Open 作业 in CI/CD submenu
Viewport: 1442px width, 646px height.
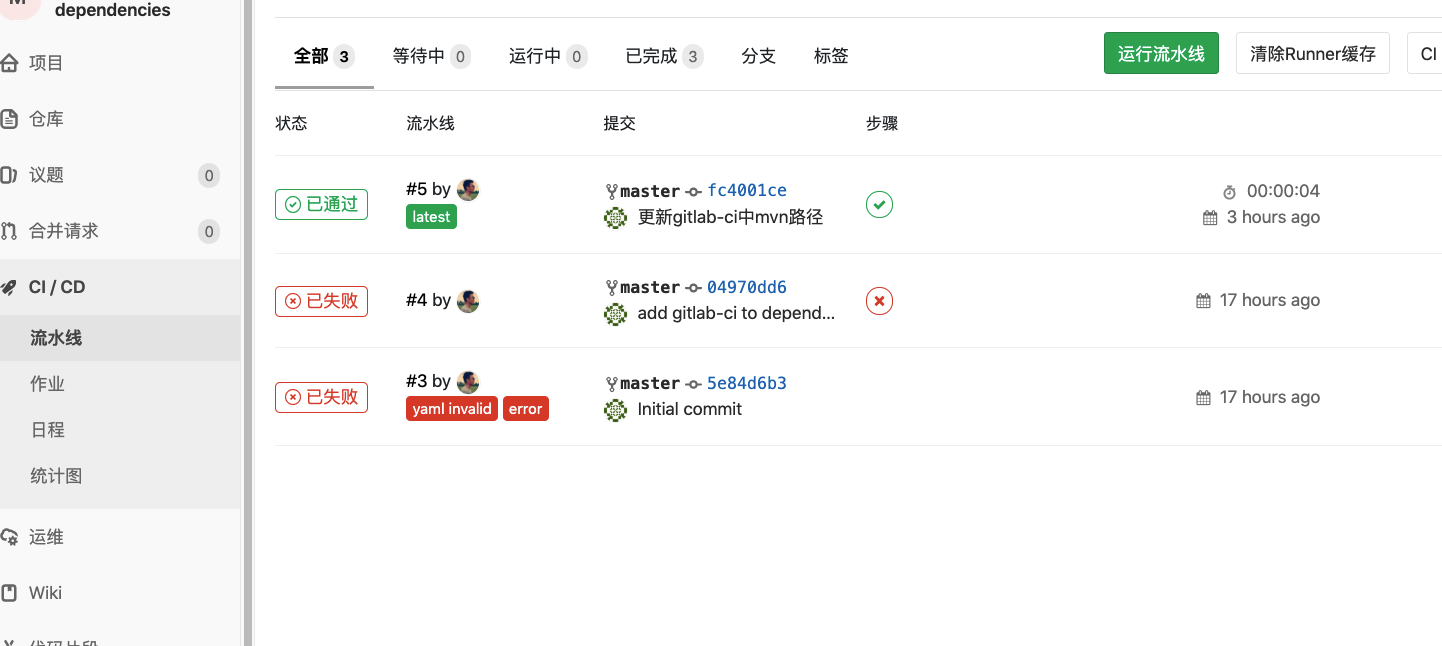47,384
